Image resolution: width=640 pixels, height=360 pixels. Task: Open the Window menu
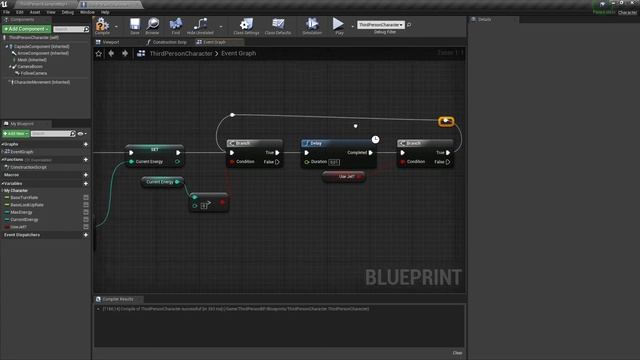[87, 12]
